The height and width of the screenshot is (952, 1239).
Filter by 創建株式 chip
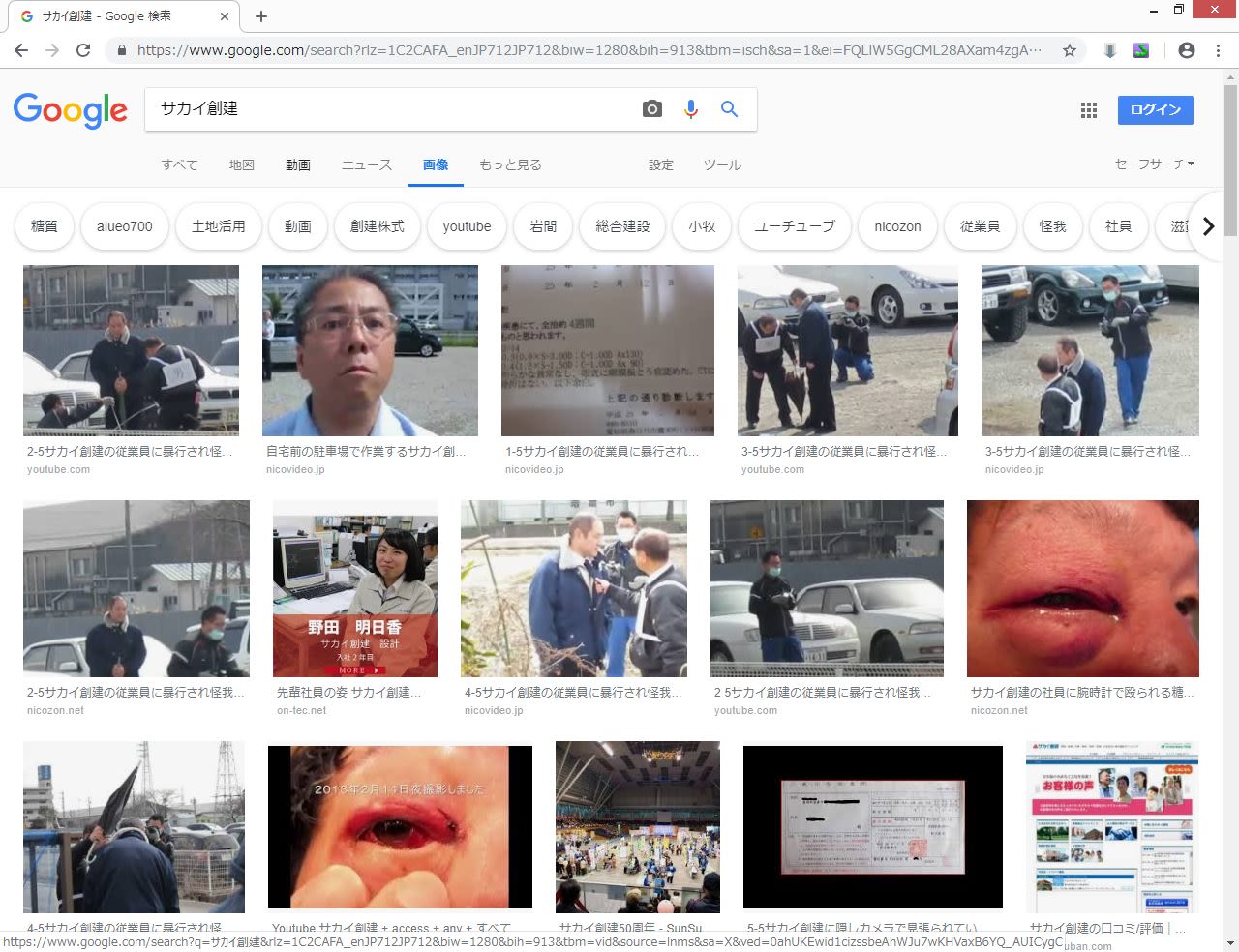click(378, 226)
